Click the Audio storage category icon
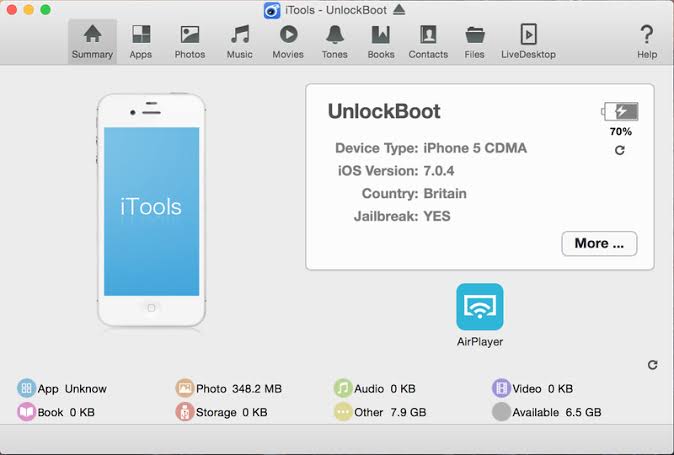This screenshot has width=674, height=455. tap(343, 388)
